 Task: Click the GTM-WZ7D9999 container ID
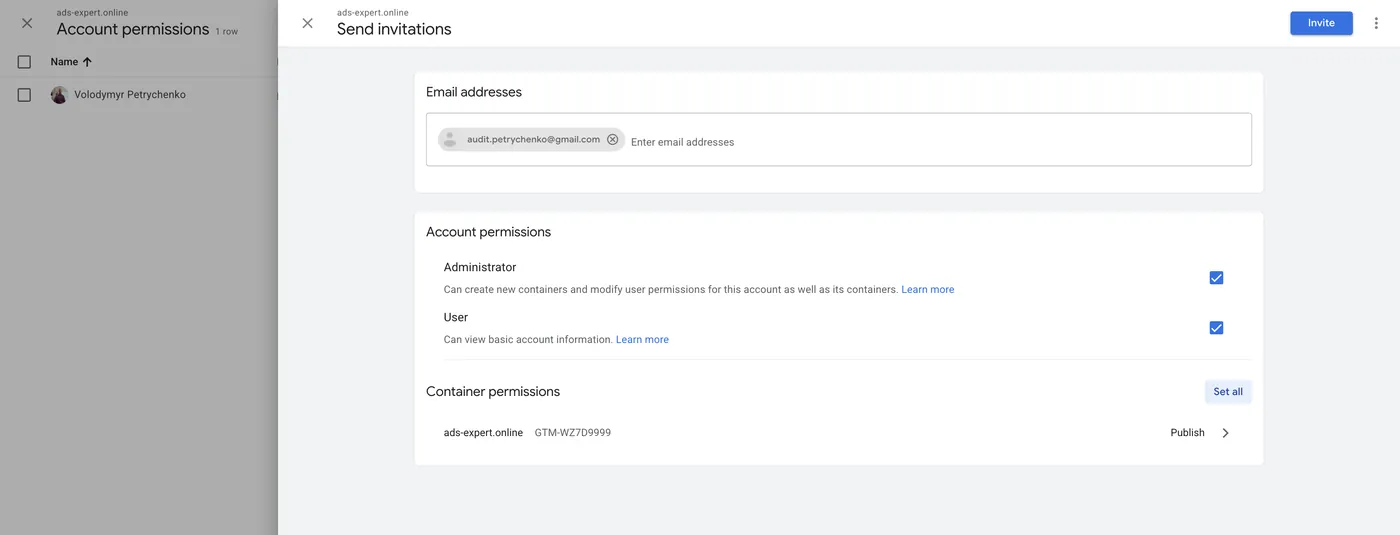[x=573, y=433]
